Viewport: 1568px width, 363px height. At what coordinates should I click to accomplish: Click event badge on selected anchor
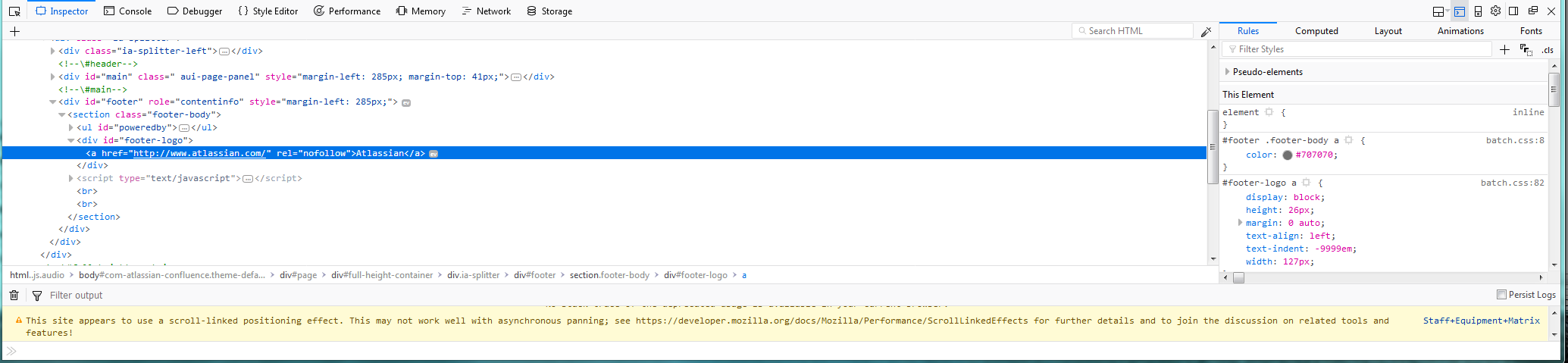tap(433, 153)
